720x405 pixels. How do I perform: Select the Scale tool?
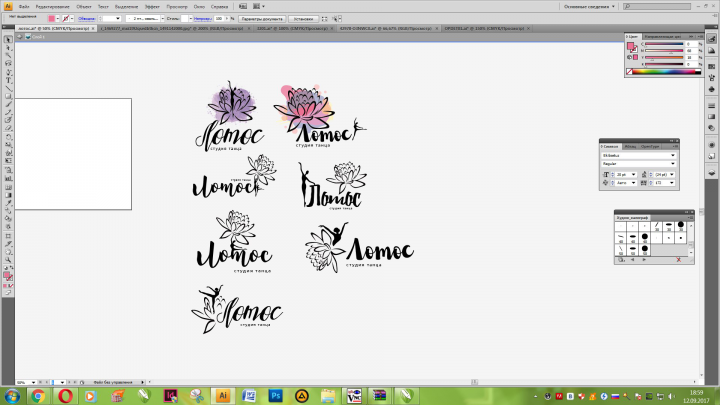[x=8, y=145]
